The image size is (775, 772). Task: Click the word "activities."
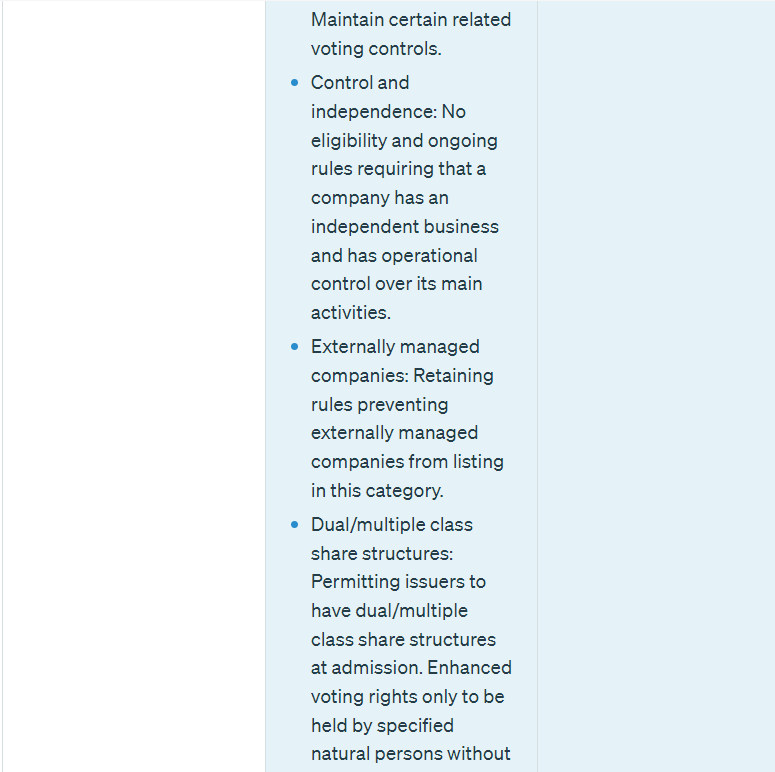click(x=351, y=313)
